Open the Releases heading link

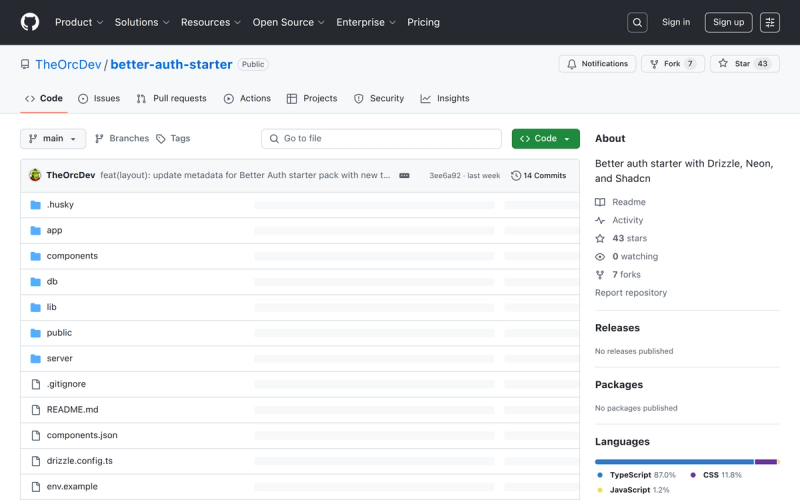point(617,328)
